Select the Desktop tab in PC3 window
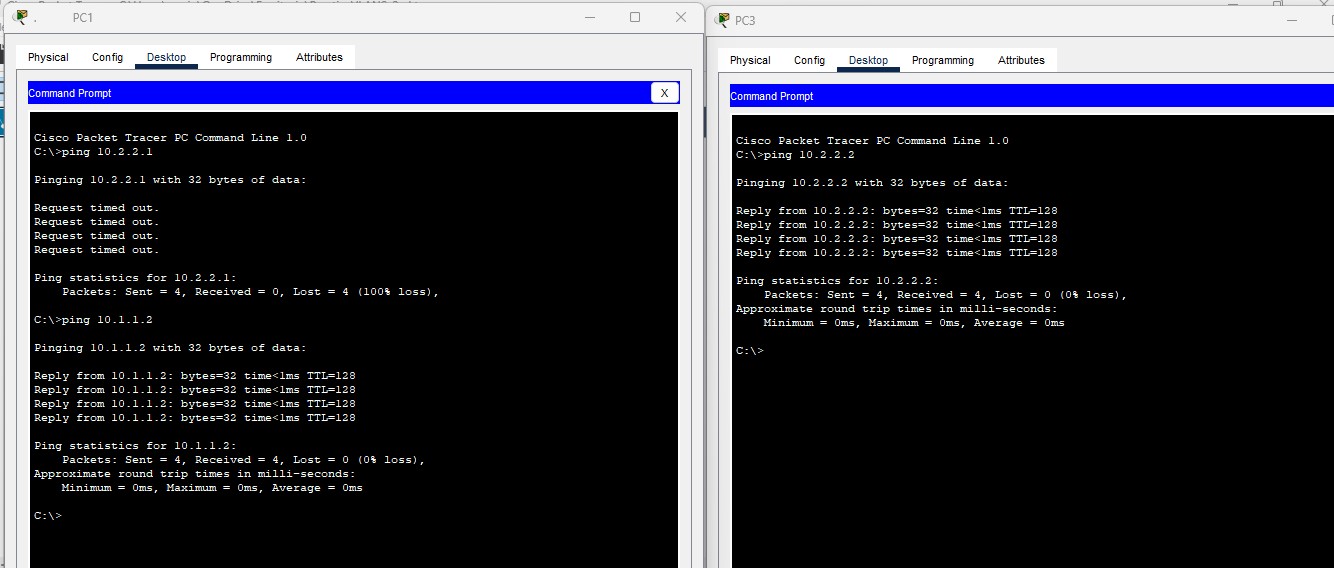 click(x=868, y=60)
